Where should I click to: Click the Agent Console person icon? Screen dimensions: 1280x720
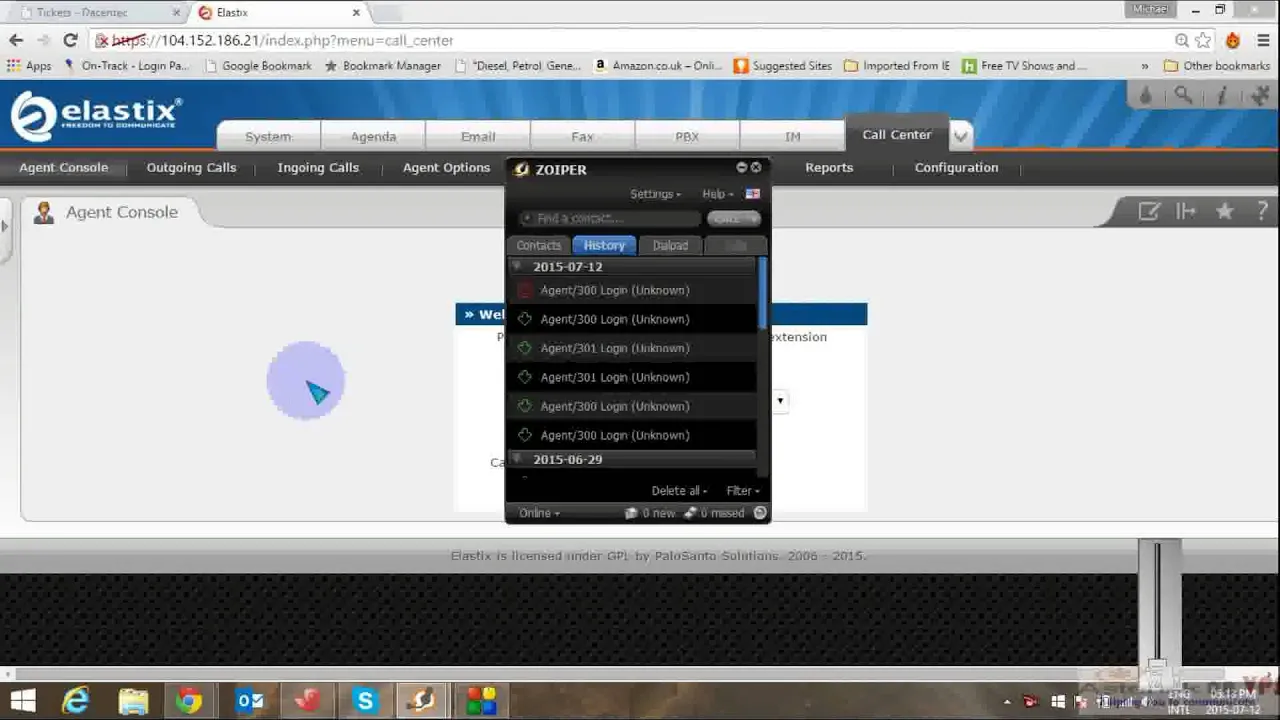(43, 212)
